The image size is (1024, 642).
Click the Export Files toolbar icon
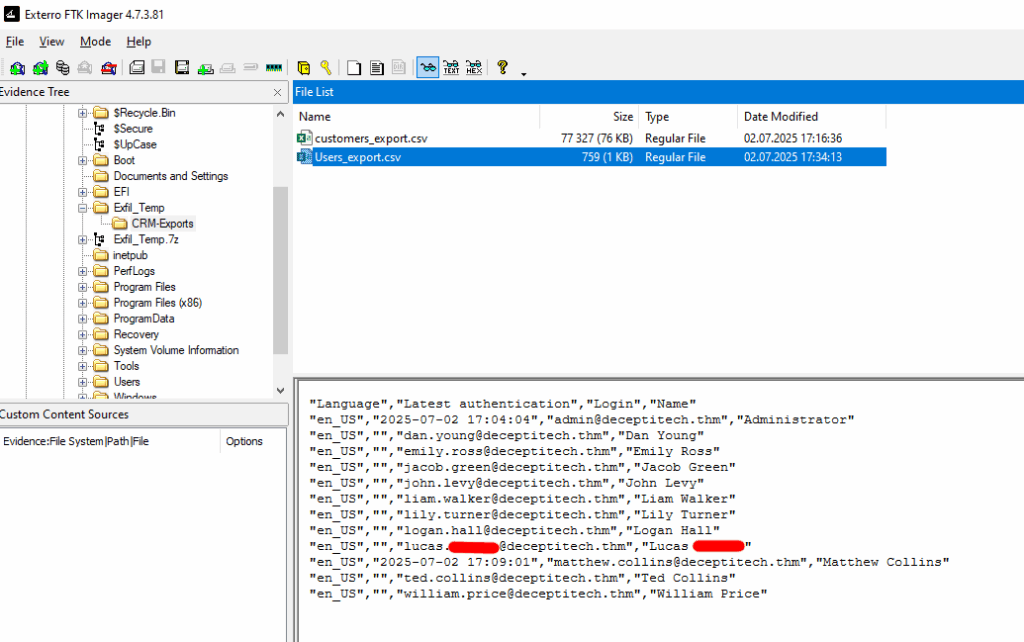pyautogui.click(x=354, y=67)
